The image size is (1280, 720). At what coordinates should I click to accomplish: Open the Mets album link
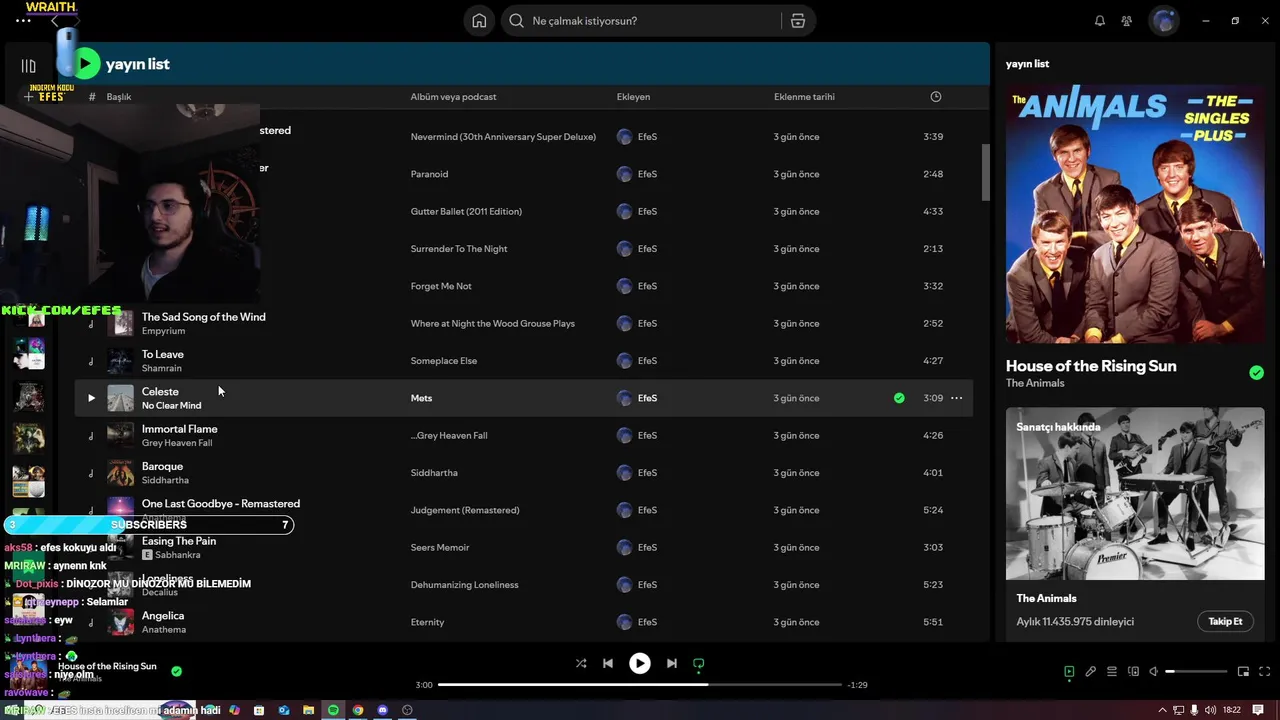pos(421,398)
